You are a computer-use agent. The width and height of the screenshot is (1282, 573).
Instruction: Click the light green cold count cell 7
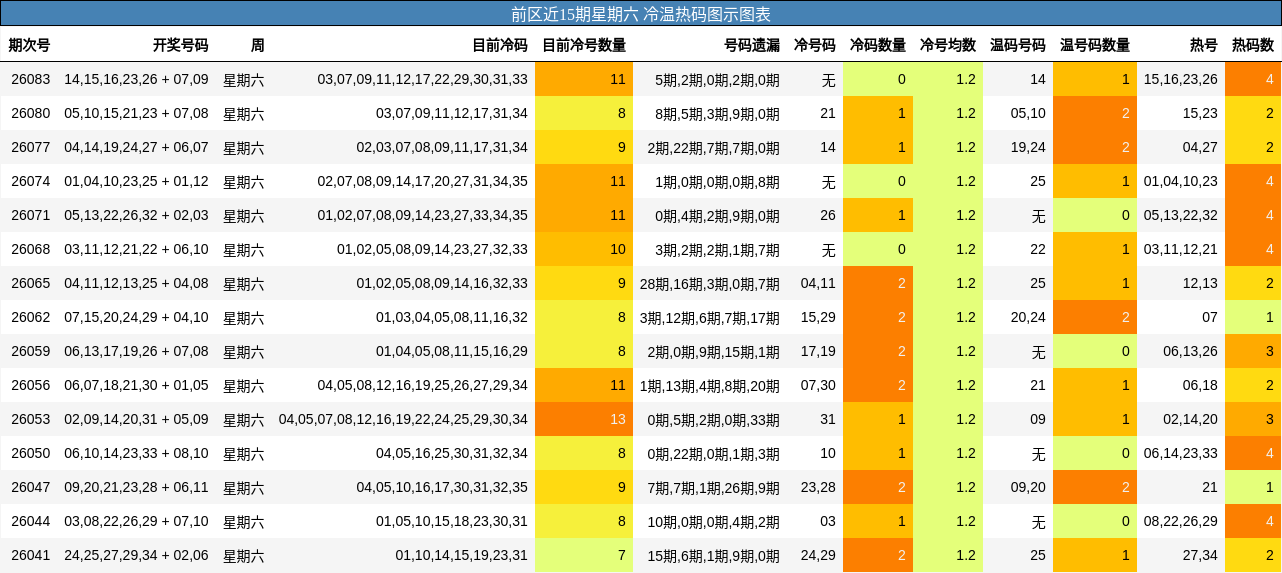click(x=584, y=555)
